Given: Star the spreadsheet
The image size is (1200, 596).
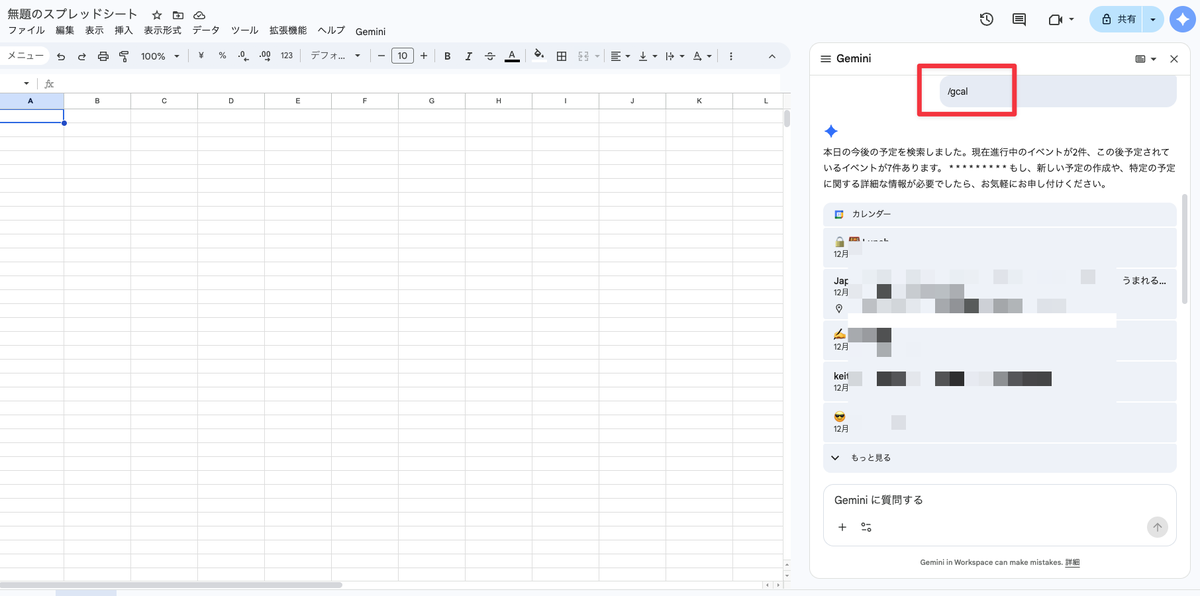Looking at the screenshot, I should point(157,16).
